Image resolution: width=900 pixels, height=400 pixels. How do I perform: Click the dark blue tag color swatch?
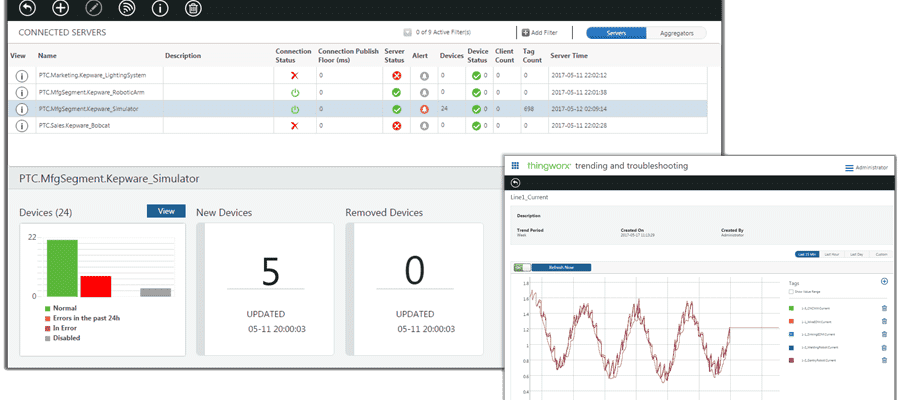(x=792, y=347)
